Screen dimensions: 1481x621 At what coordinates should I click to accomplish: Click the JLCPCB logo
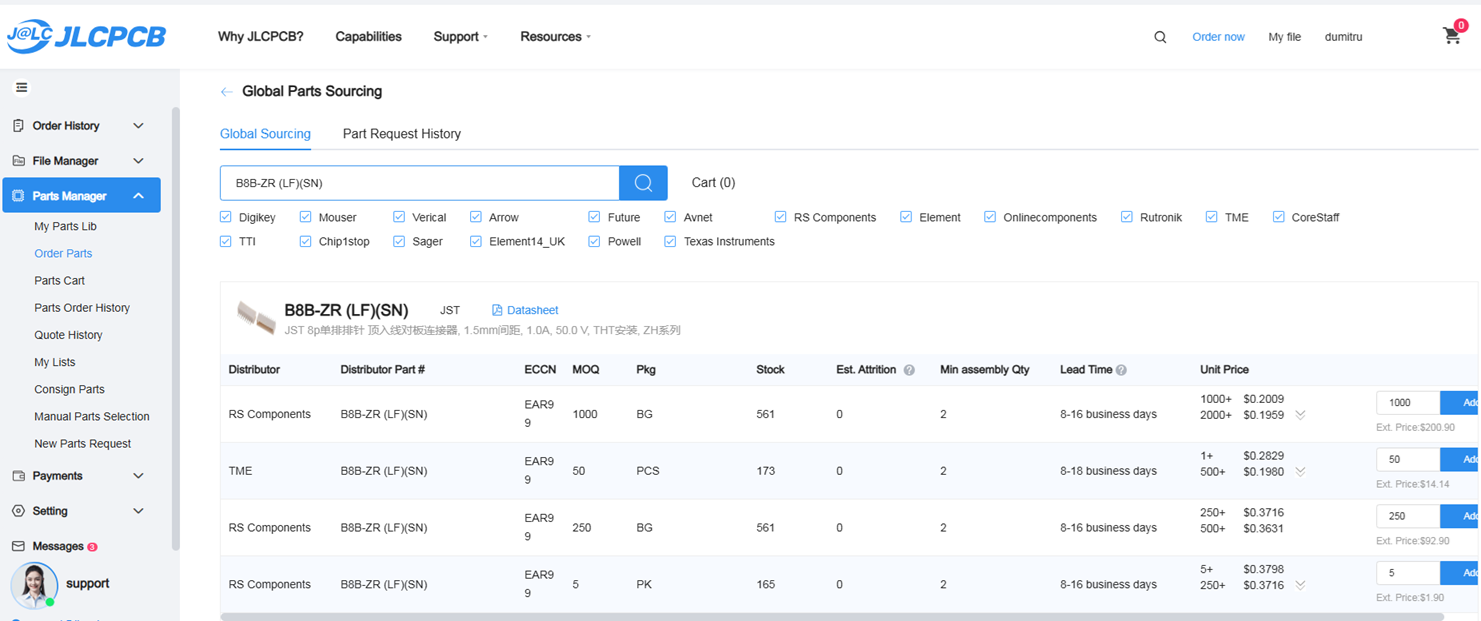pos(85,36)
